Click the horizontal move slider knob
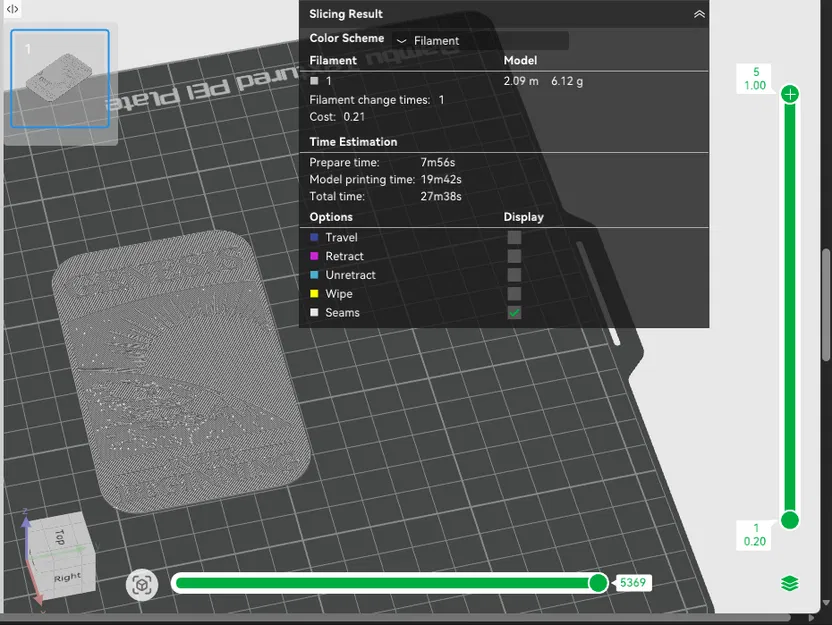 (x=598, y=583)
